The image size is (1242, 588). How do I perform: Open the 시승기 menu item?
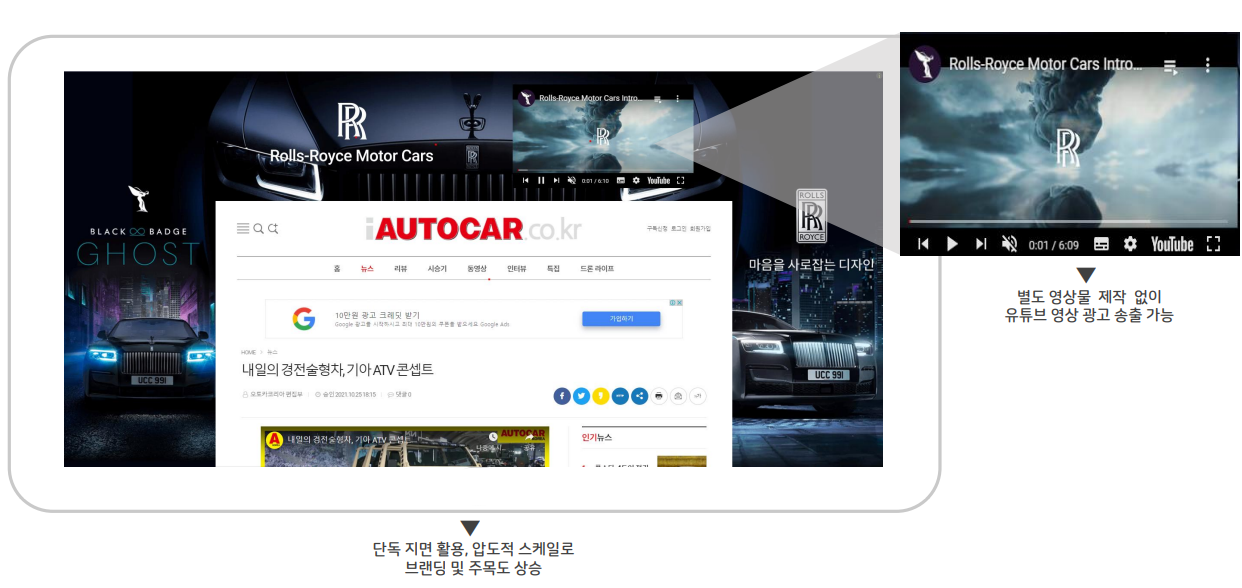pos(437,269)
